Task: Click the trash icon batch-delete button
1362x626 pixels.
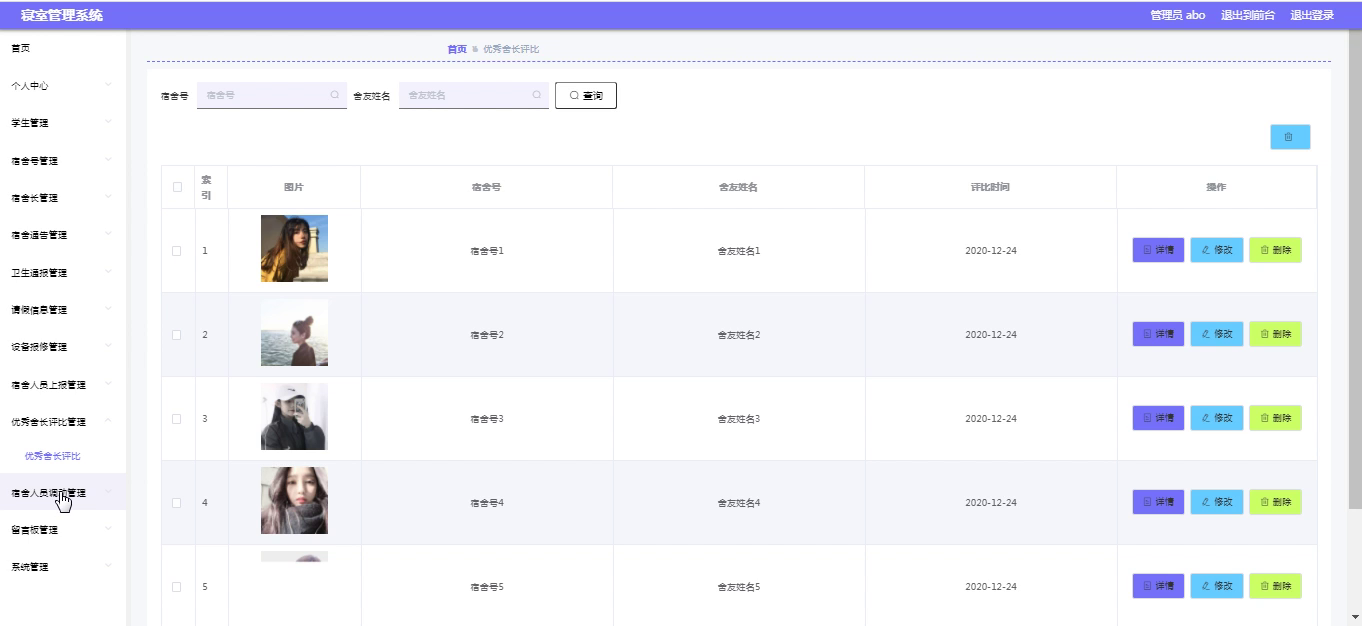Action: tap(1290, 137)
